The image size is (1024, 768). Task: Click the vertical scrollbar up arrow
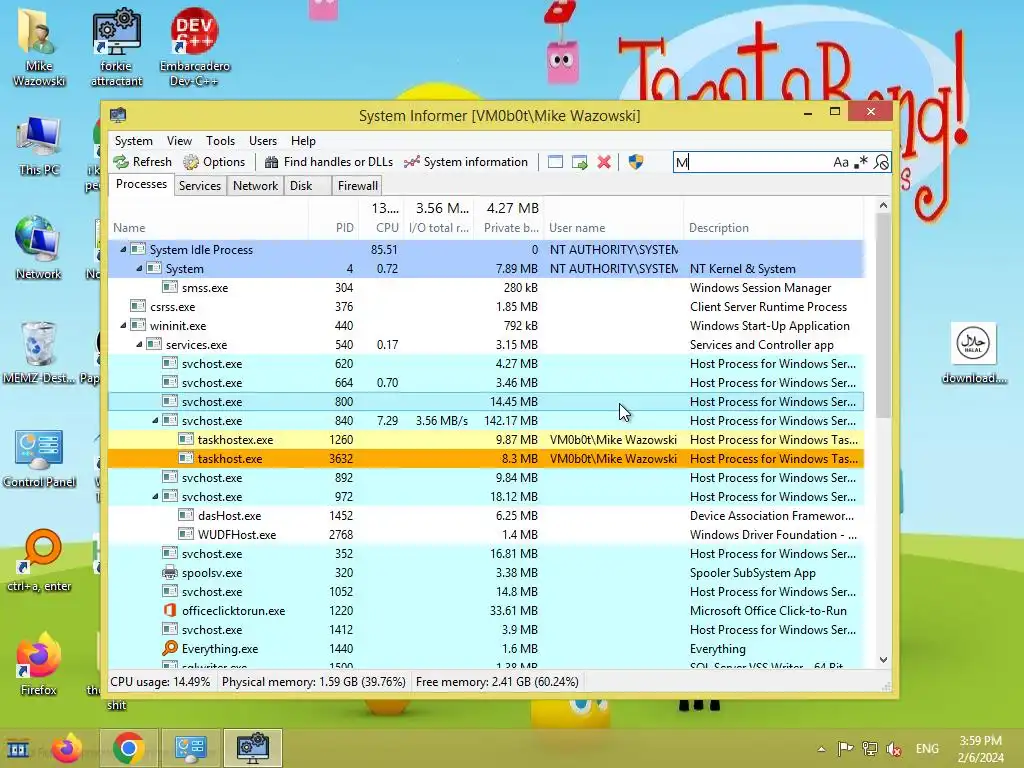pos(883,205)
